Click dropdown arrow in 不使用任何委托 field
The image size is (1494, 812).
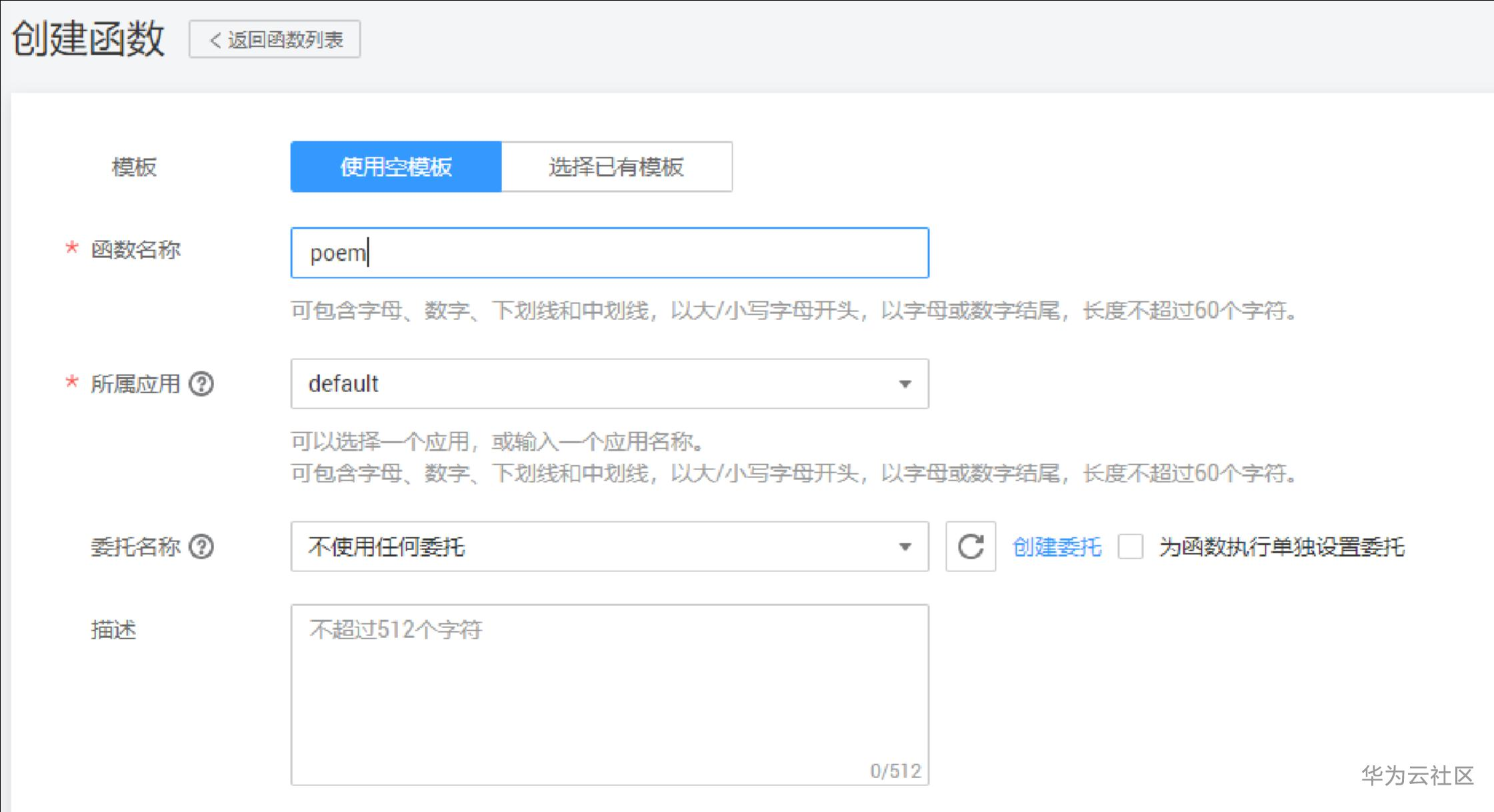[905, 547]
